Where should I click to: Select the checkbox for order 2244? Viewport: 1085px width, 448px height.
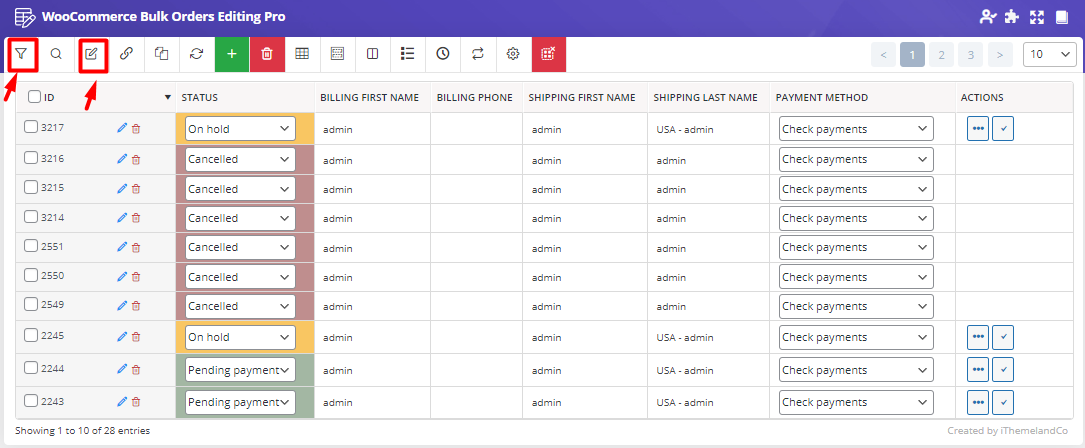point(31,368)
